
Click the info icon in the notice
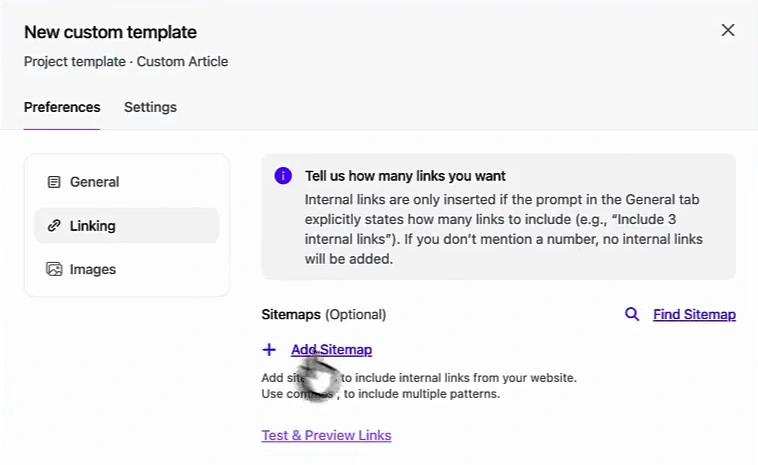click(283, 175)
